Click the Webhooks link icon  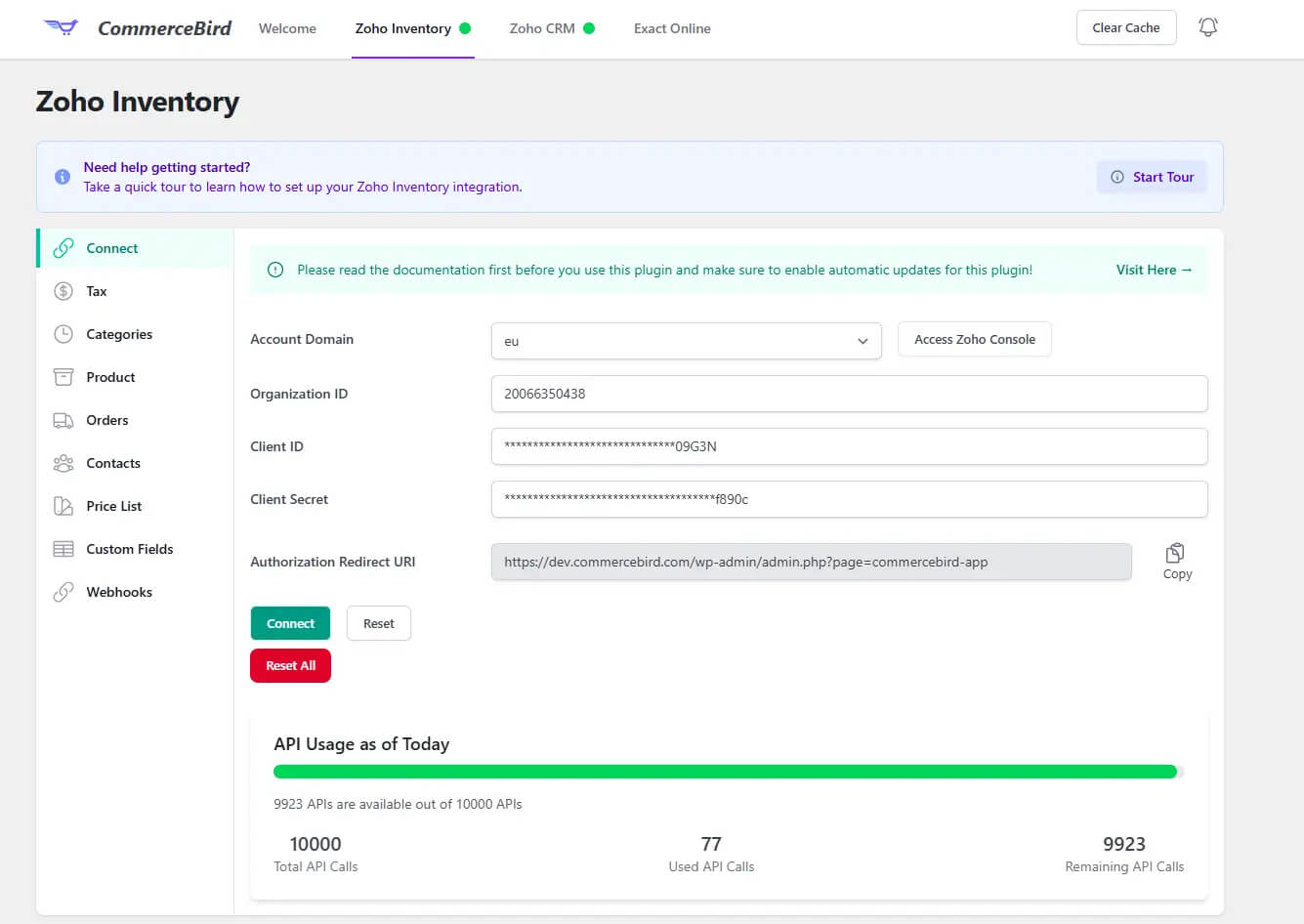coord(63,592)
